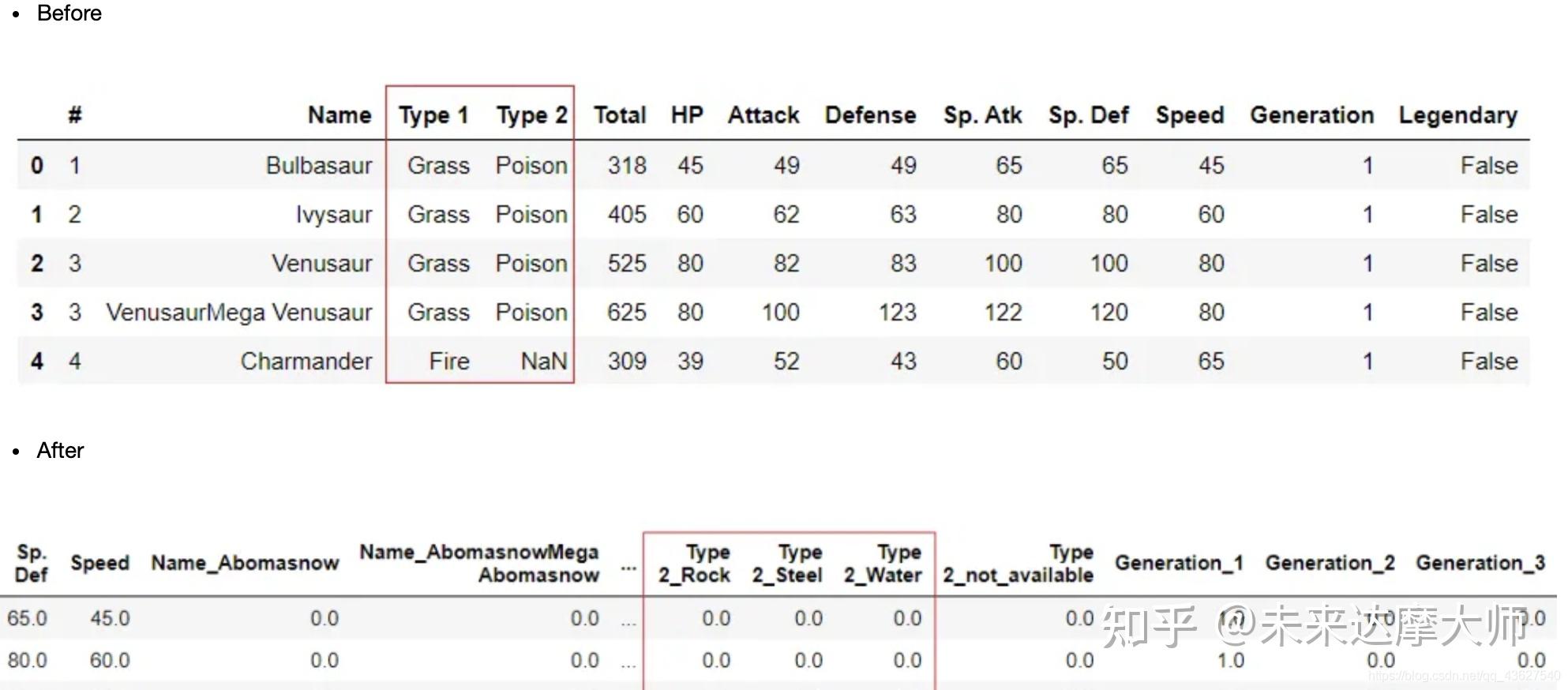
Task: Select the Type 2_not_available column header
Action: (x=1018, y=563)
